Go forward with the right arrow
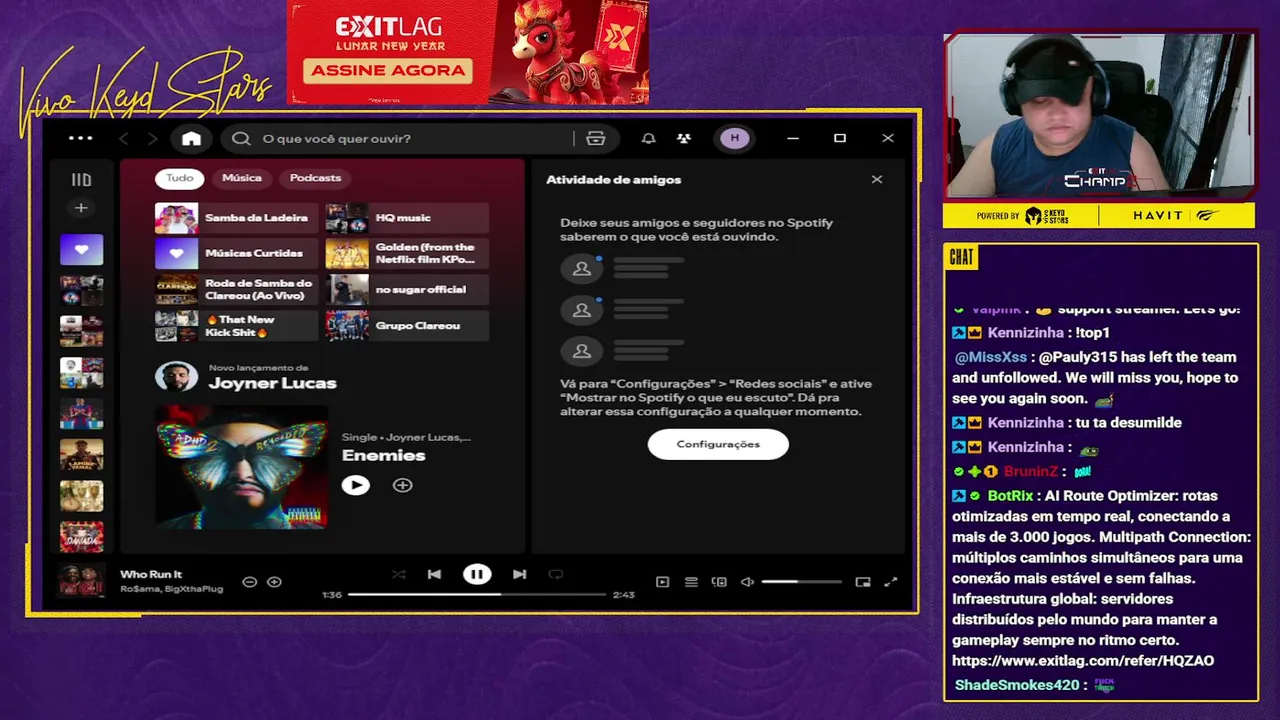 [x=152, y=138]
